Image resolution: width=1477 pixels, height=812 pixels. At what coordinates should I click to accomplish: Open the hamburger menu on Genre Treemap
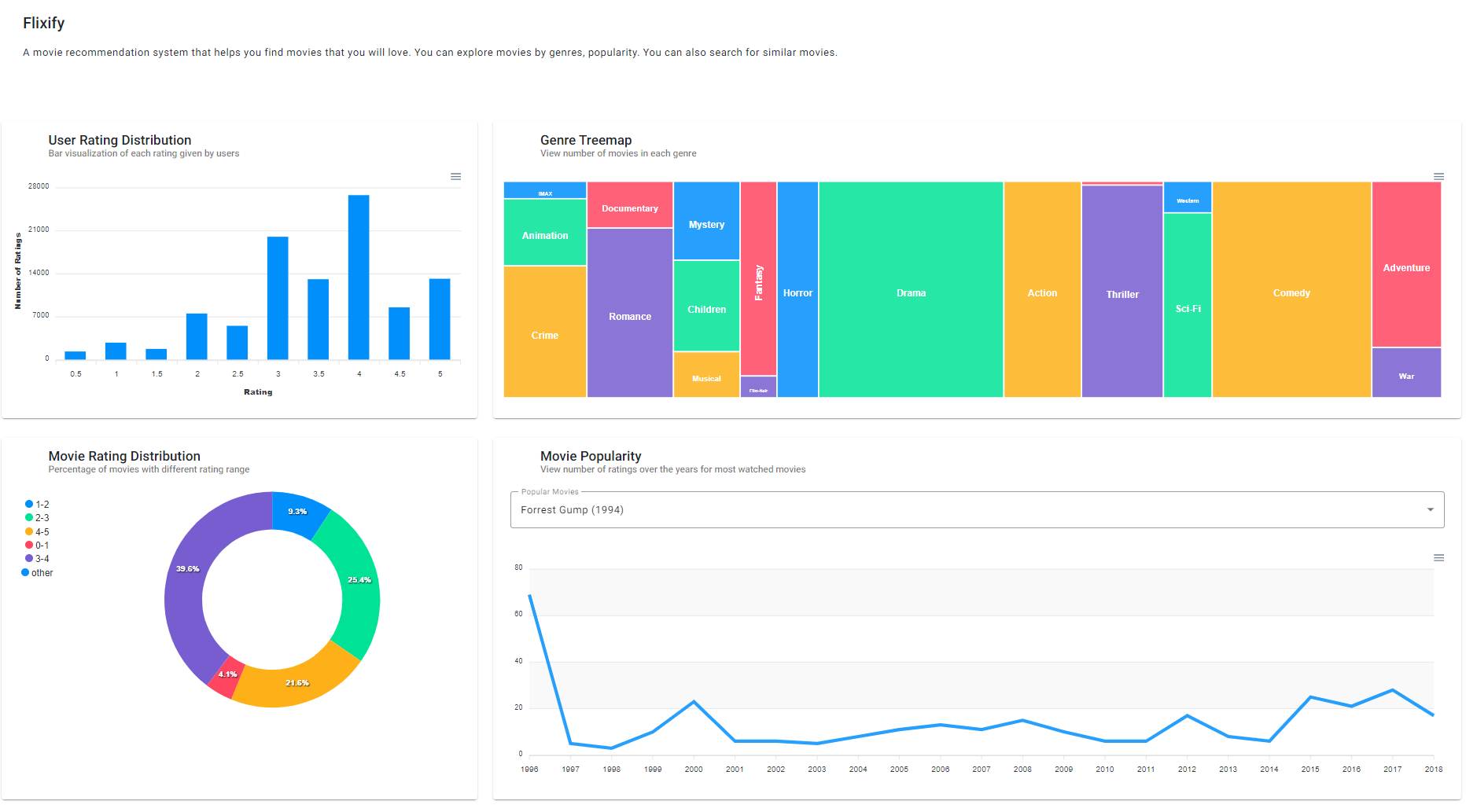point(1438,177)
